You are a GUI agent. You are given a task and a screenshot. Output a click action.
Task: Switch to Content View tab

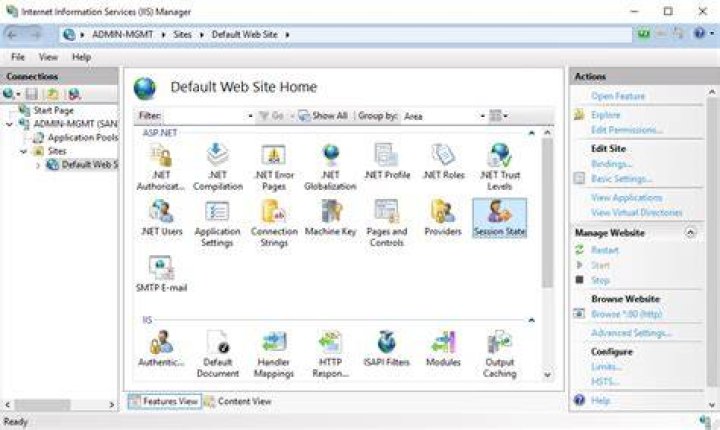238,401
